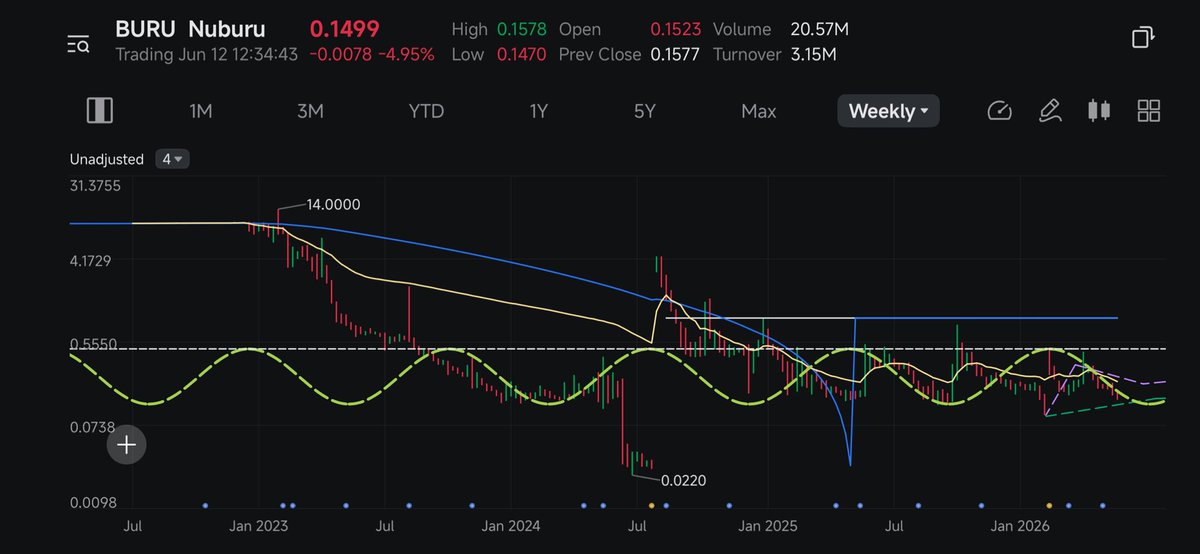This screenshot has height=554, width=1200.
Task: Select the drawing pencil tool
Action: click(x=1049, y=111)
